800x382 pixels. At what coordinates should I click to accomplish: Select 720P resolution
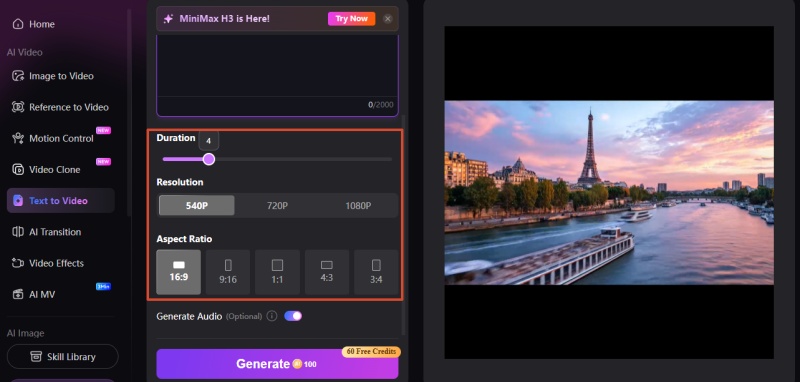(x=277, y=206)
